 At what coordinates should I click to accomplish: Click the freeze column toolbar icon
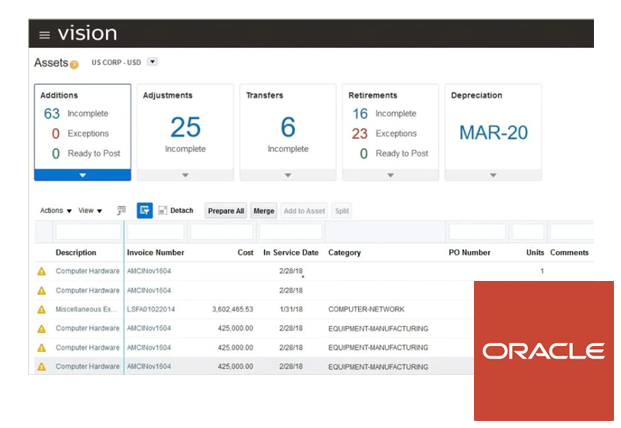point(121,210)
